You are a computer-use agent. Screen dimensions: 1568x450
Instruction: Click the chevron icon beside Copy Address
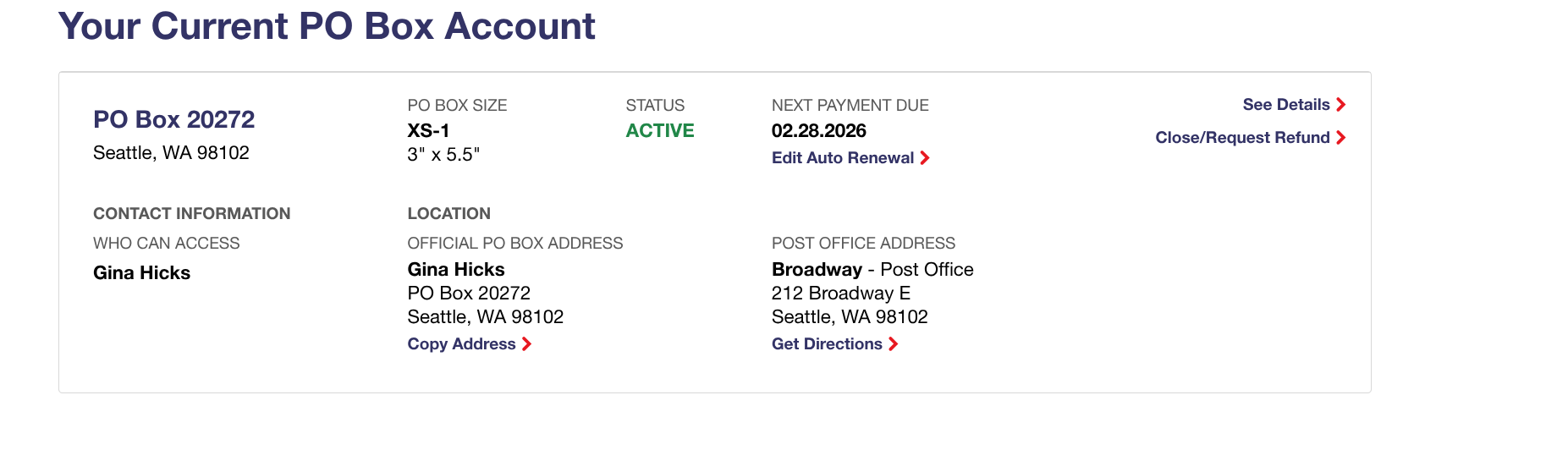(527, 344)
